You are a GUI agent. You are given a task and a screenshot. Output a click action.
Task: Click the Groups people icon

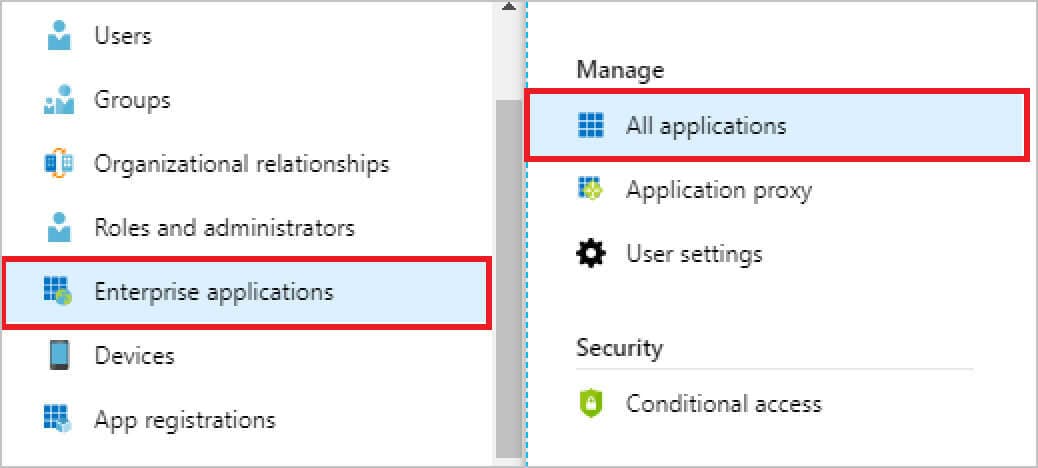pos(60,101)
